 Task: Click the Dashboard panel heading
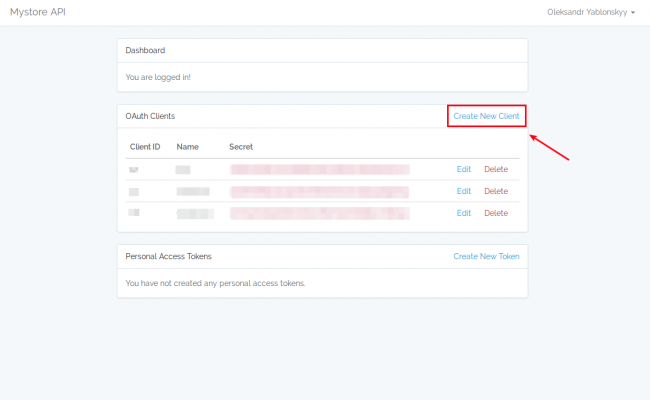pos(145,50)
